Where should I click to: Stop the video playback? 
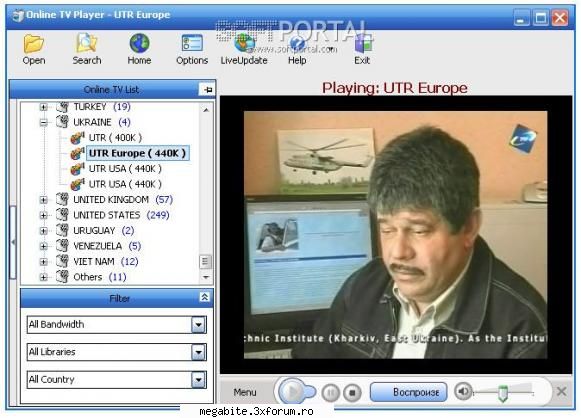click(352, 392)
